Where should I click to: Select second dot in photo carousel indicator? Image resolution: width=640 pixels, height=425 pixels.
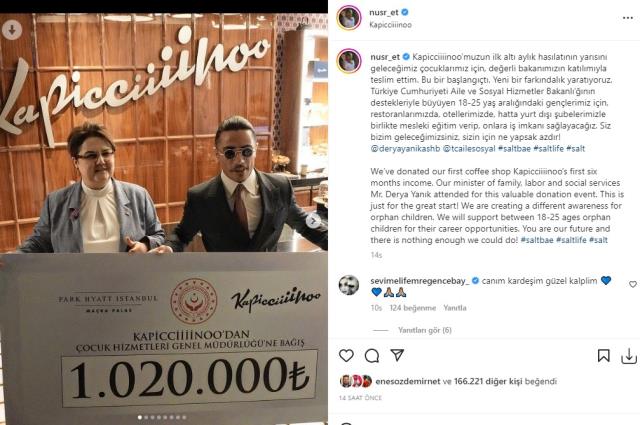[147, 417]
